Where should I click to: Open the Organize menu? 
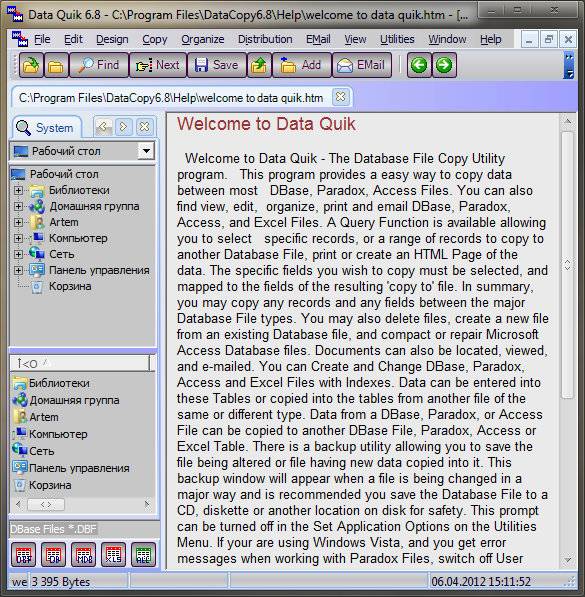(203, 39)
